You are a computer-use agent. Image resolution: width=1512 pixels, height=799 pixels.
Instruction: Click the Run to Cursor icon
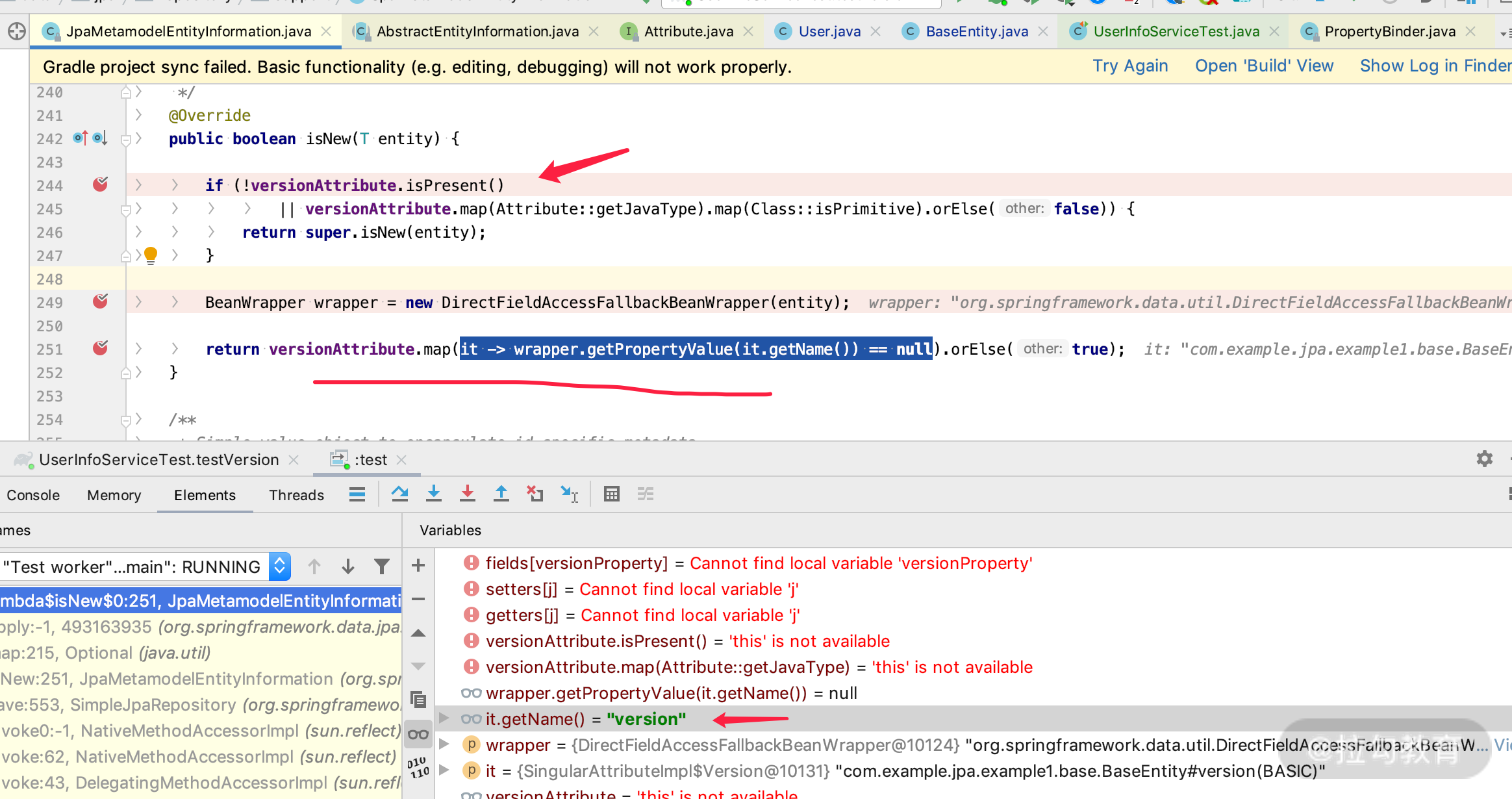(x=570, y=494)
